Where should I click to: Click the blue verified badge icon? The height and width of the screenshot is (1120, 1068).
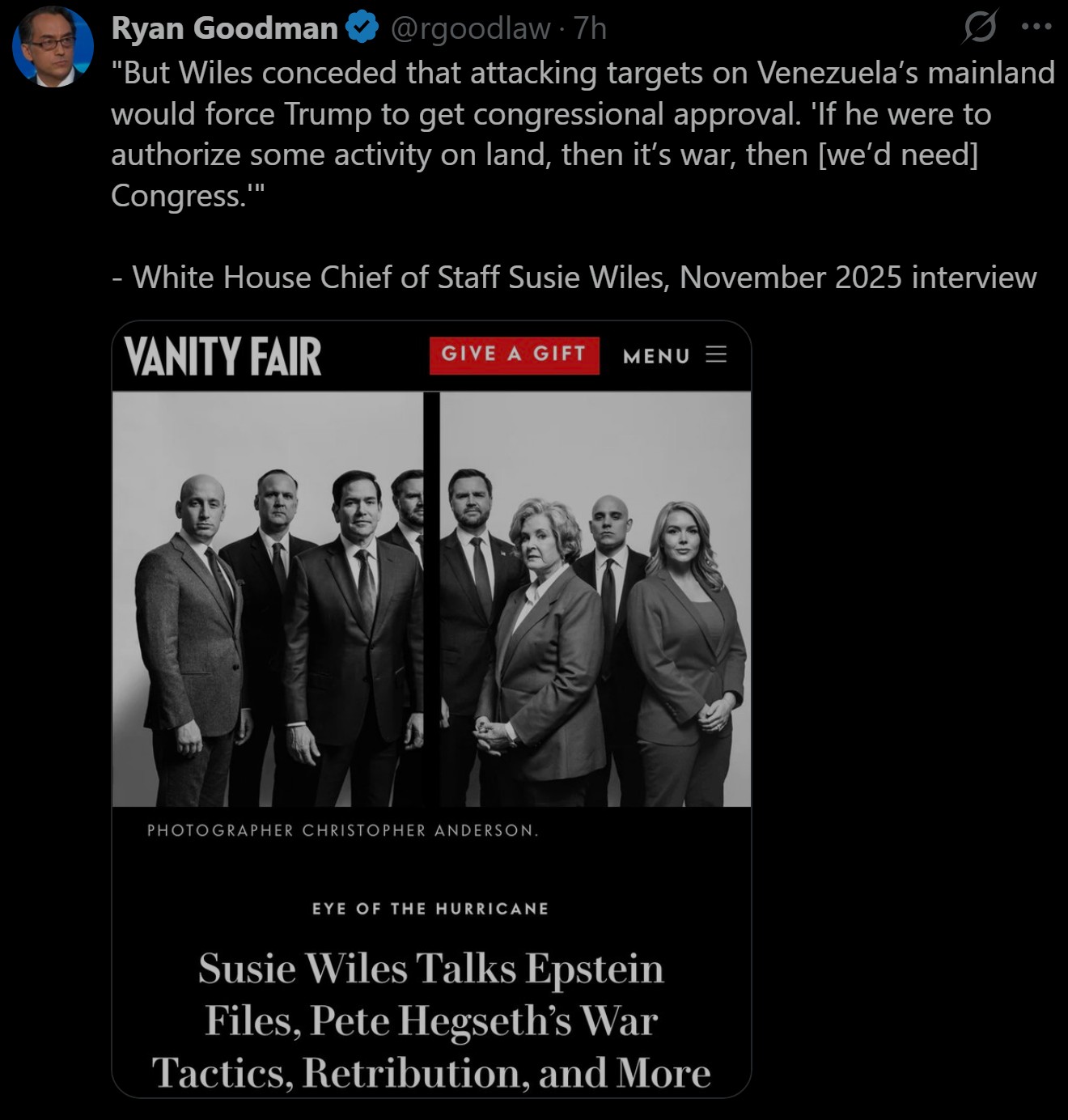(362, 28)
